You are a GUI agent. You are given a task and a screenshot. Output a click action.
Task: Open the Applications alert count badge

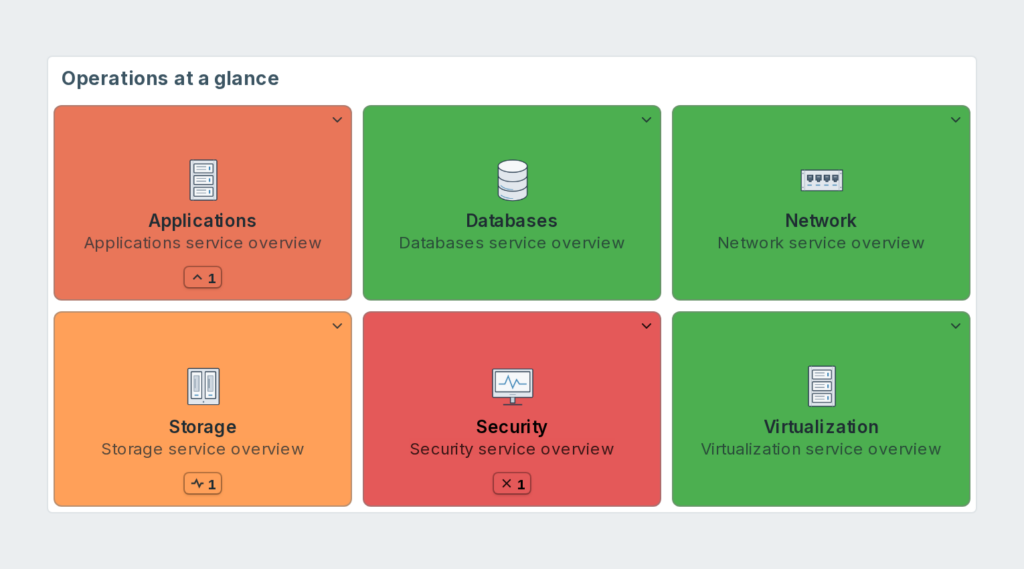coord(203,278)
